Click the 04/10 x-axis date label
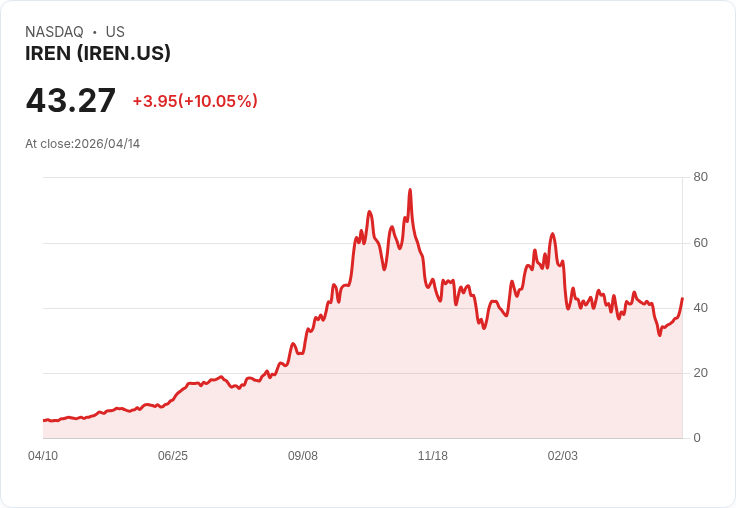The image size is (736, 508). point(43,456)
